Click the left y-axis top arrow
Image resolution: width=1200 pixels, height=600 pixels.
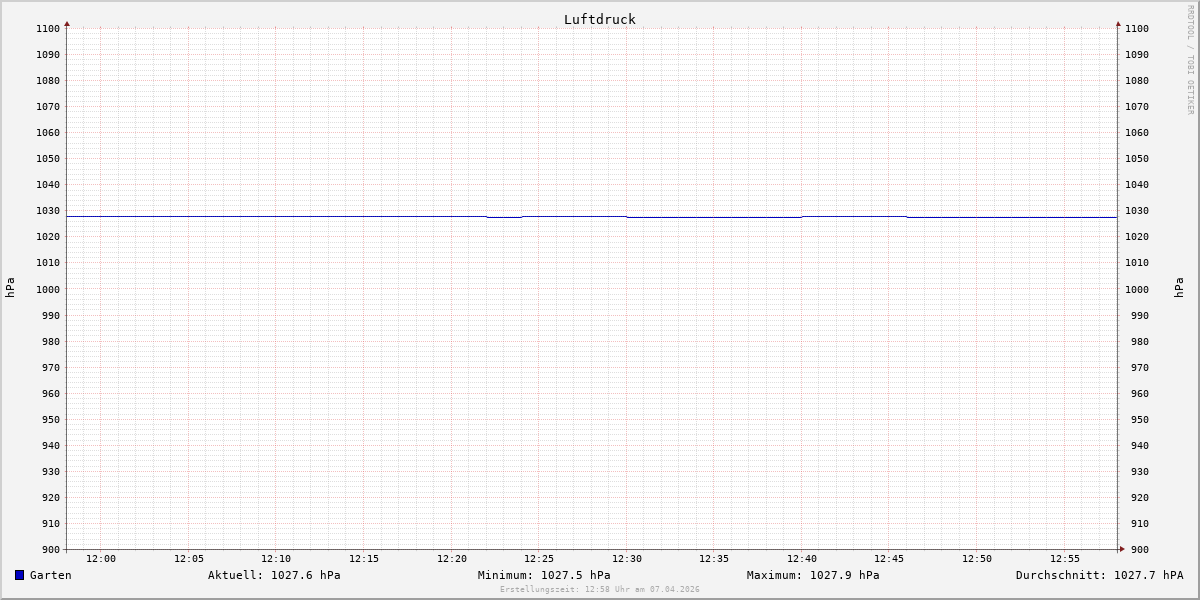click(67, 23)
